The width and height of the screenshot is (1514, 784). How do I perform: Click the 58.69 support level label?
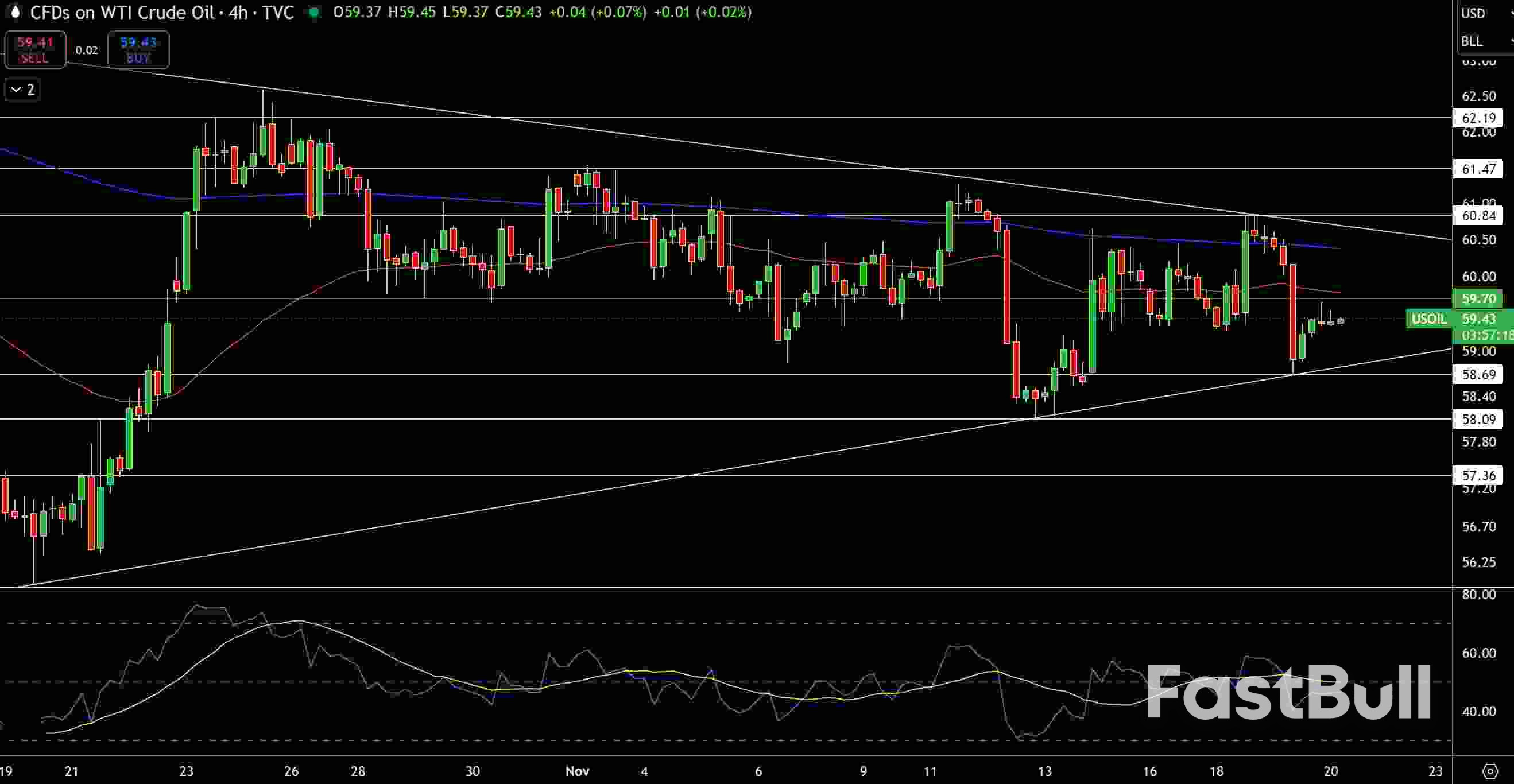pyautogui.click(x=1478, y=374)
